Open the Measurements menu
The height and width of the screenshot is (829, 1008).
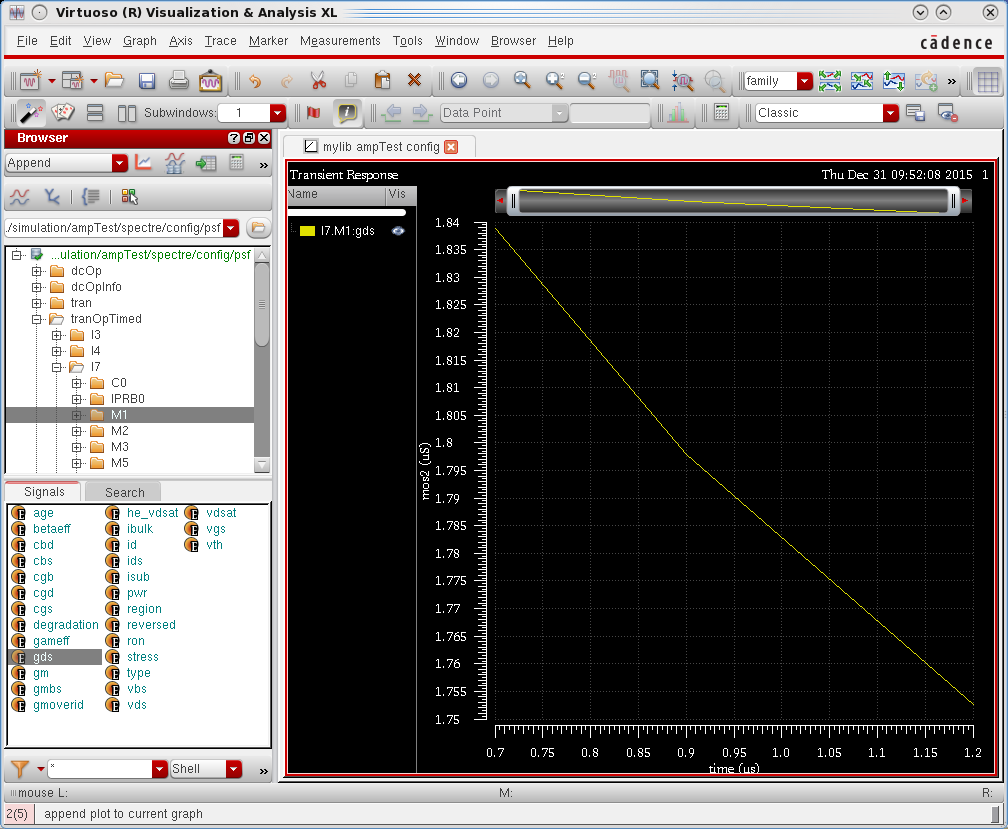[340, 40]
